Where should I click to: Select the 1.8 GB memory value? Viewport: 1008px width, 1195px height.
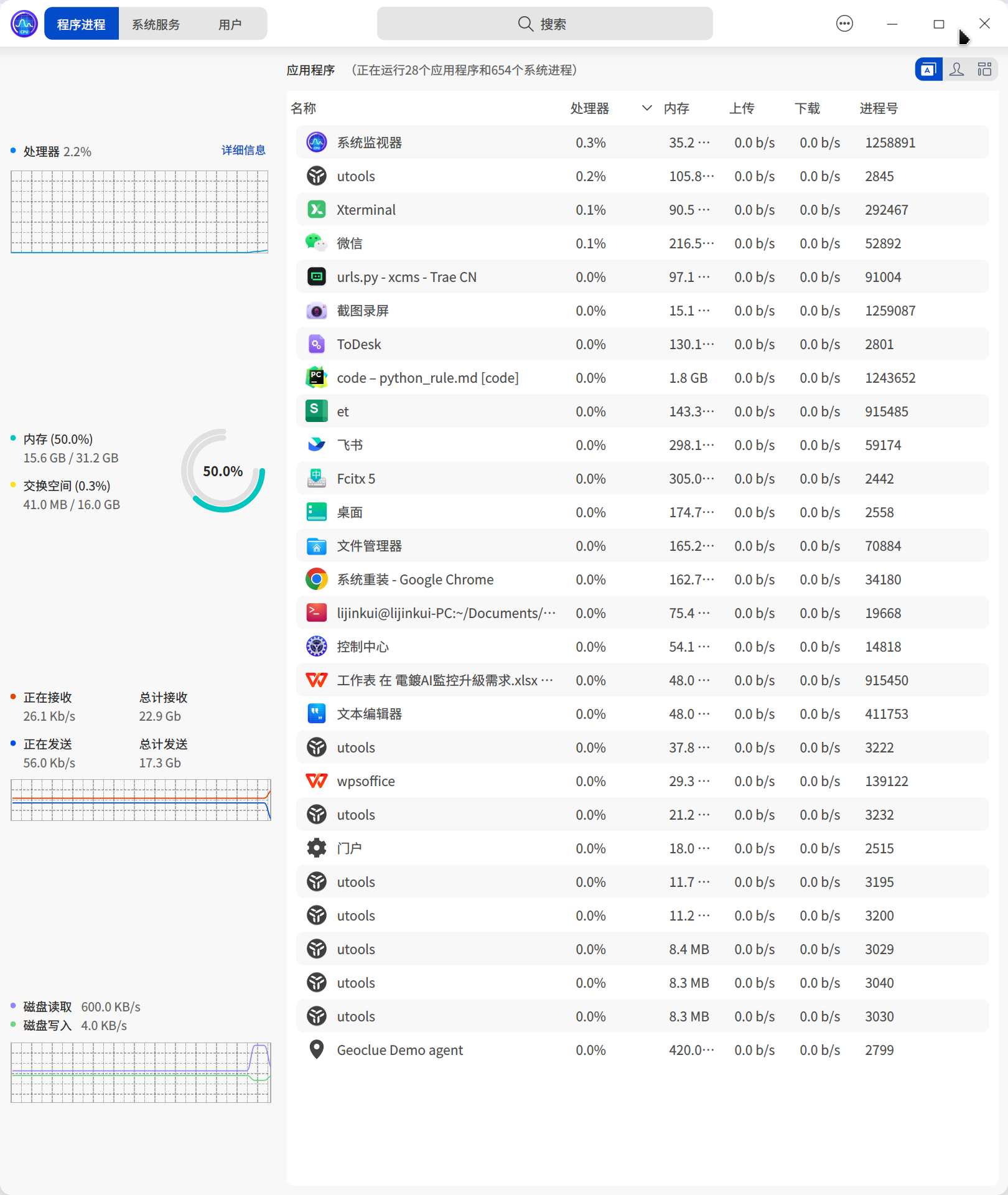coord(688,378)
